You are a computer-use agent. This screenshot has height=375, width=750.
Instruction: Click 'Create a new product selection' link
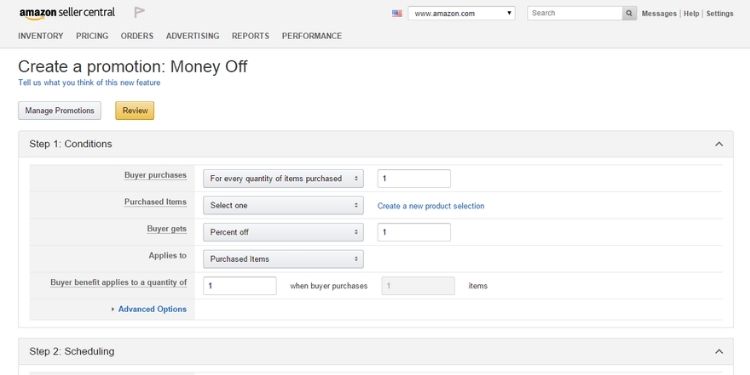coord(430,206)
